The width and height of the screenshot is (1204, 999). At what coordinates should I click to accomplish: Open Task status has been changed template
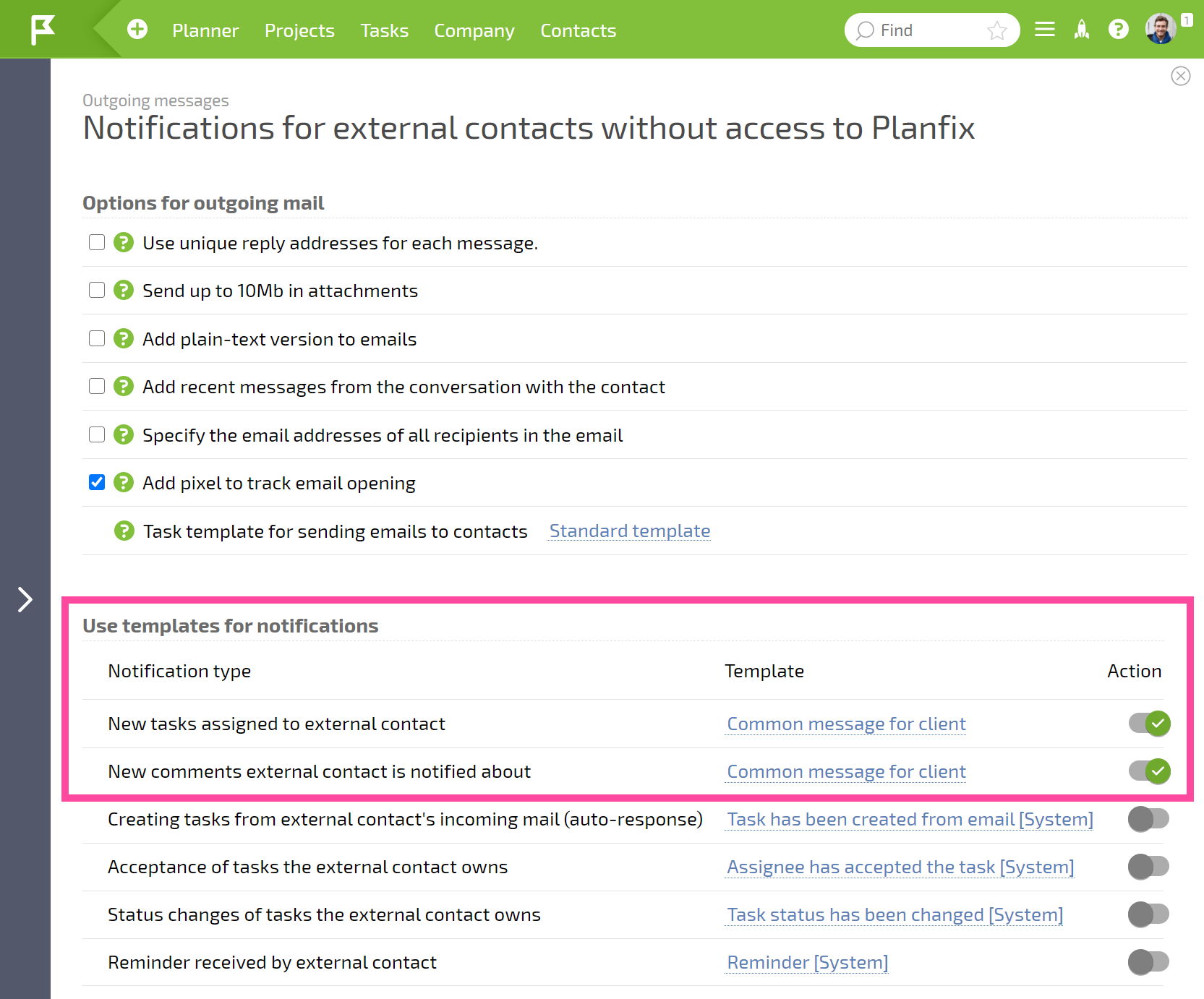895,914
